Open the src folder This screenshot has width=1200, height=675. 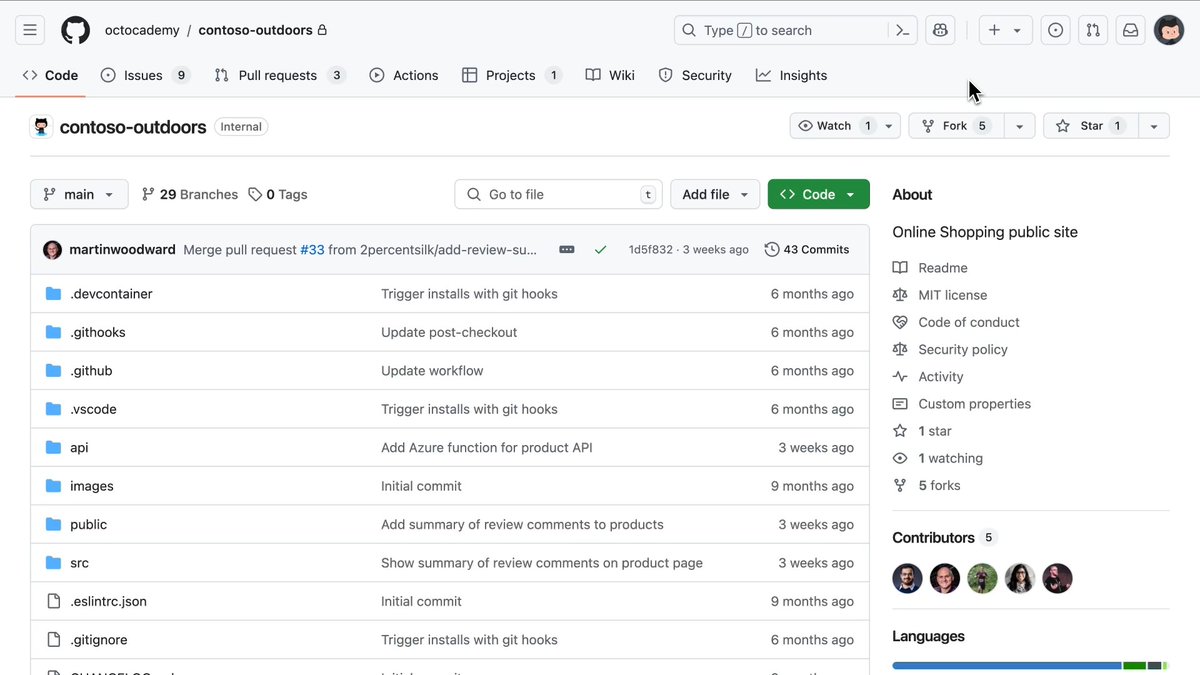click(79, 563)
